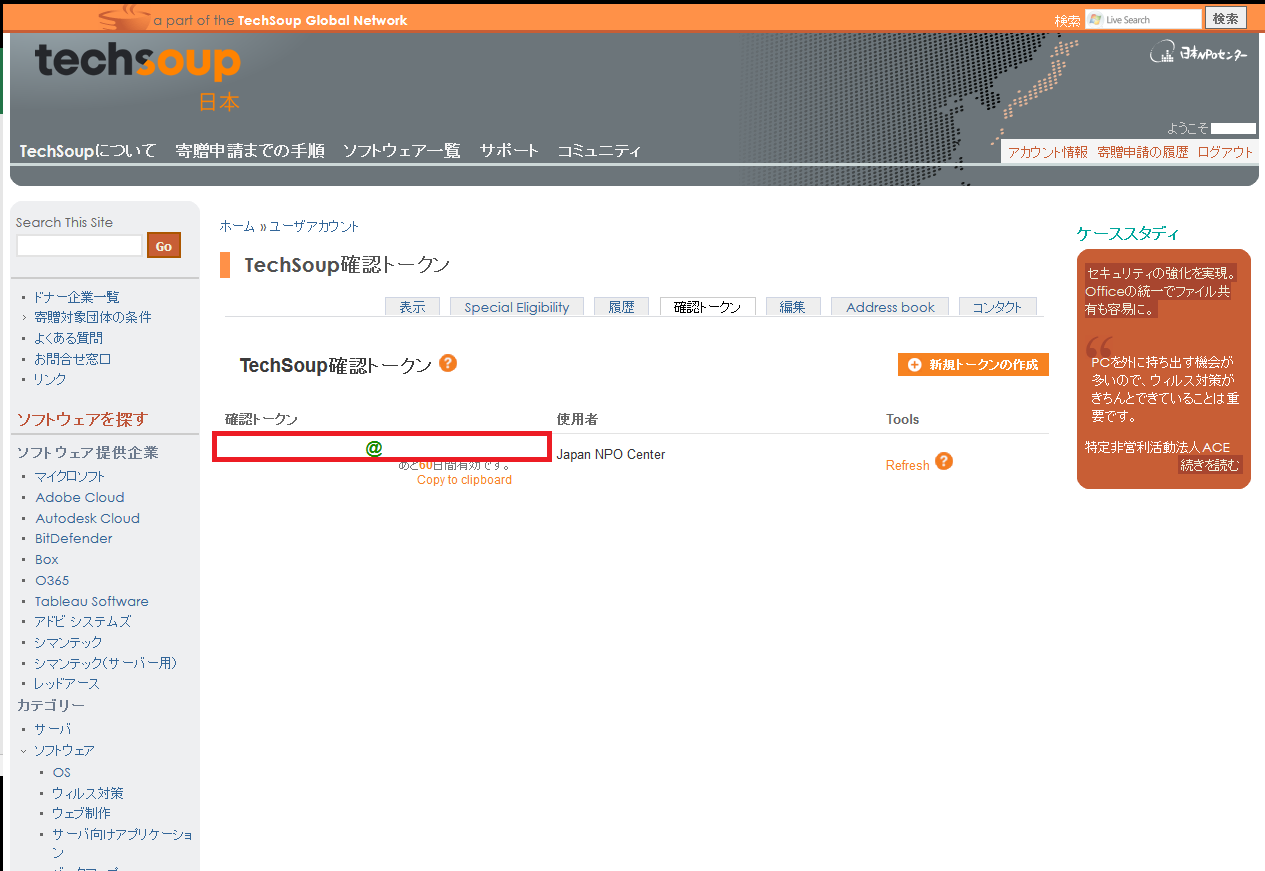
Task: Open the サーバ category link
Action: [53, 729]
